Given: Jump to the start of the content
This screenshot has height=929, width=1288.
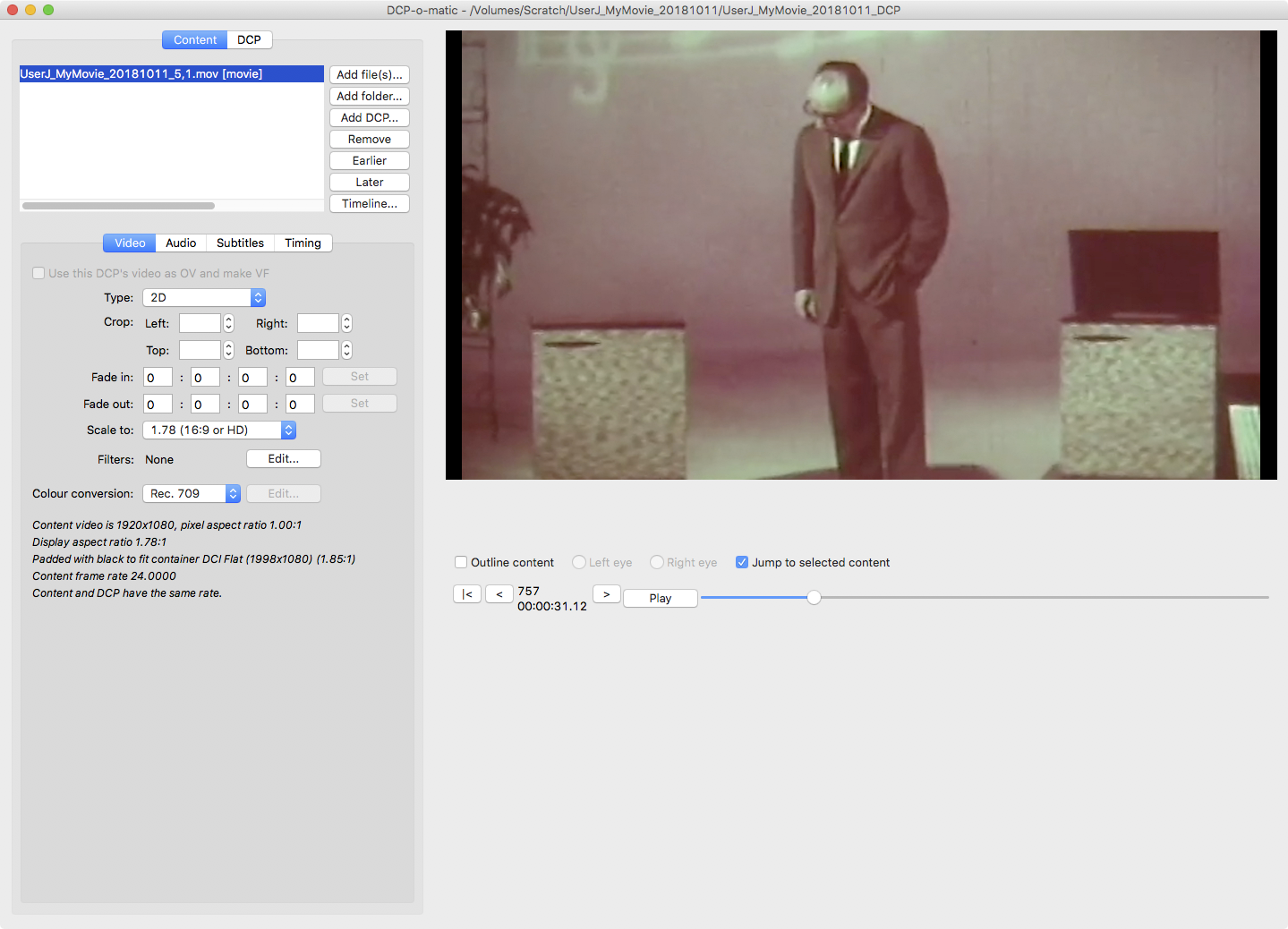Looking at the screenshot, I should (466, 593).
